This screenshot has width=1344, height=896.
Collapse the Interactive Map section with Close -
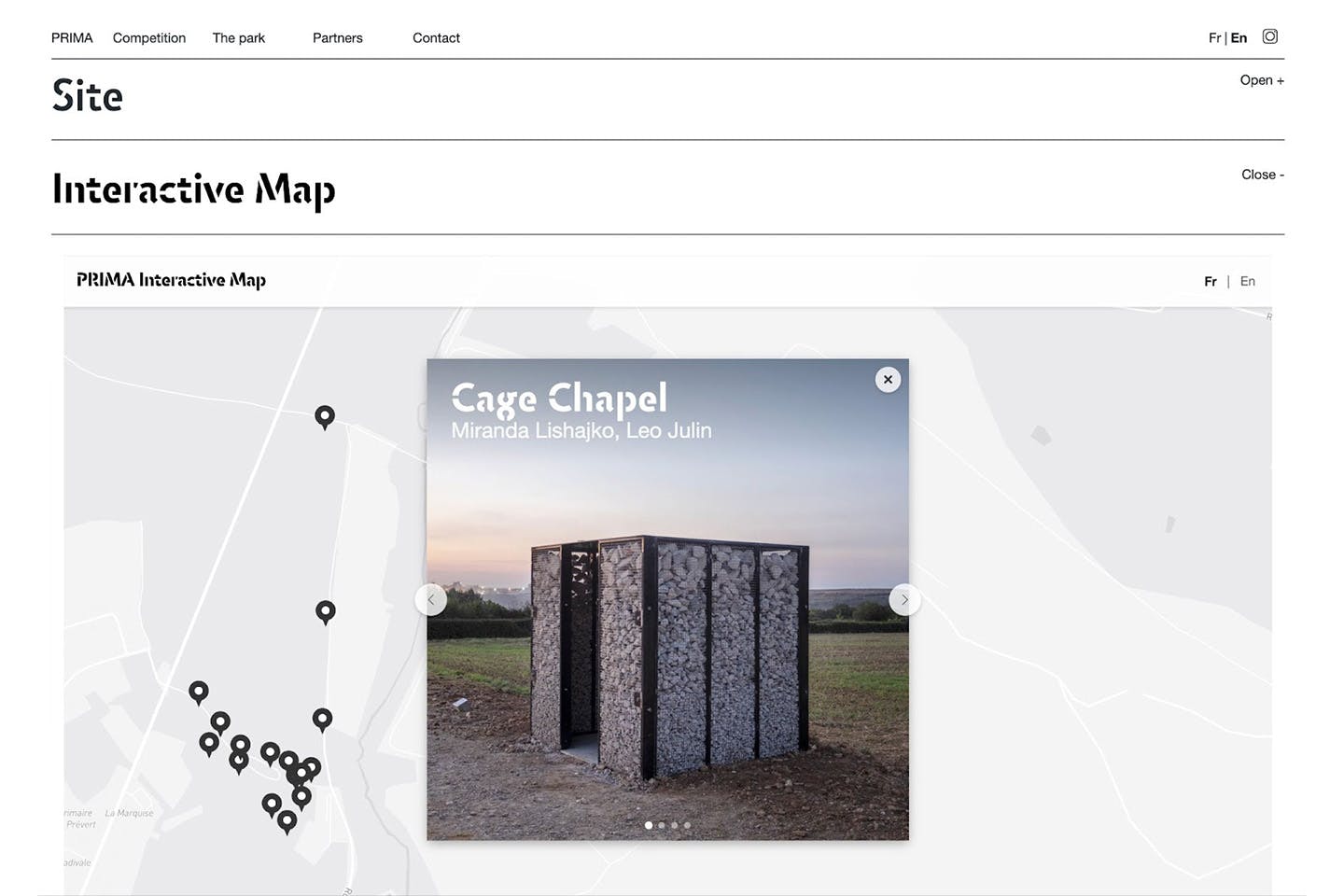click(1262, 175)
